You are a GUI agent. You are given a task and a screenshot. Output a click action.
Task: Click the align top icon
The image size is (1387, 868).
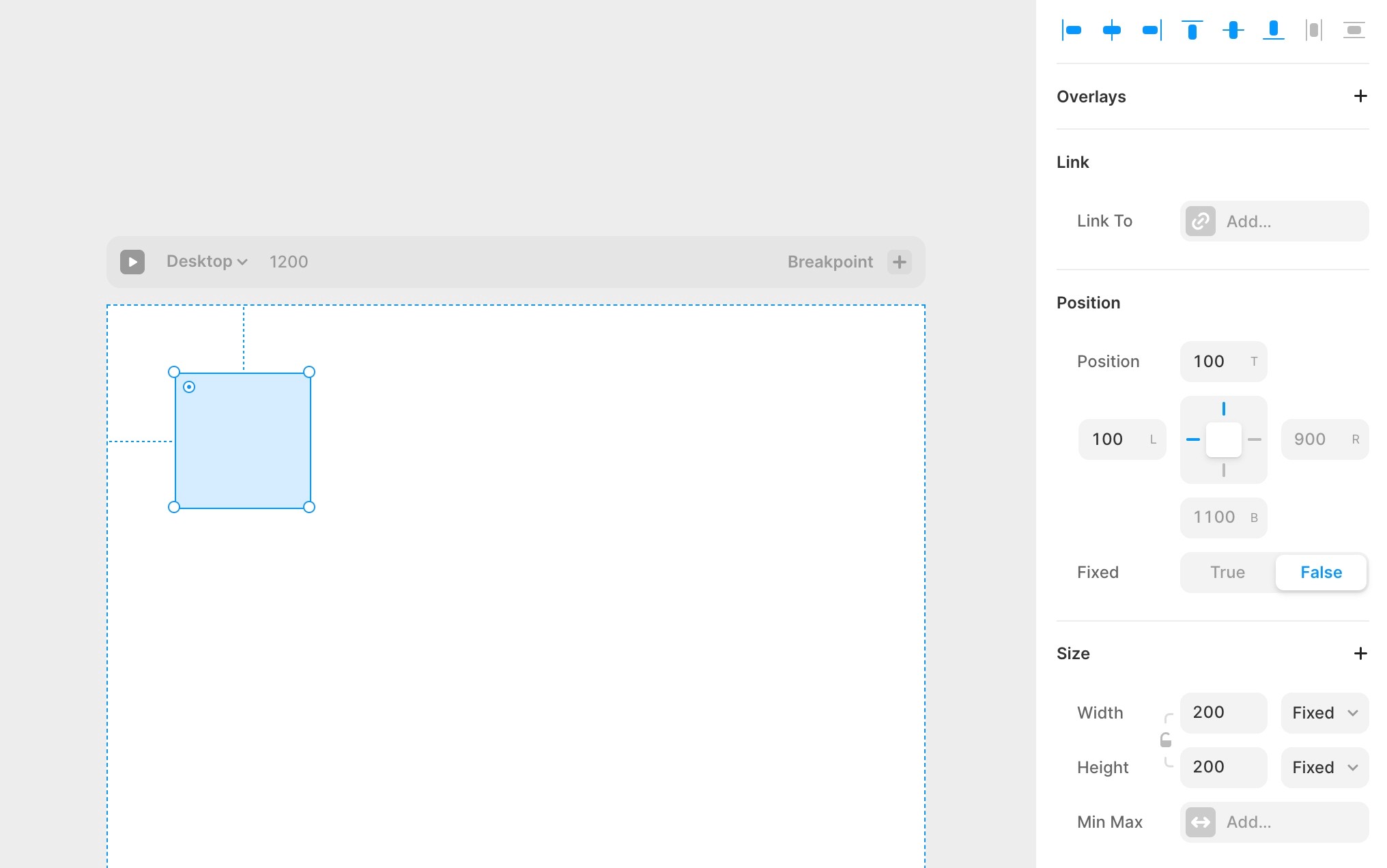click(1192, 30)
